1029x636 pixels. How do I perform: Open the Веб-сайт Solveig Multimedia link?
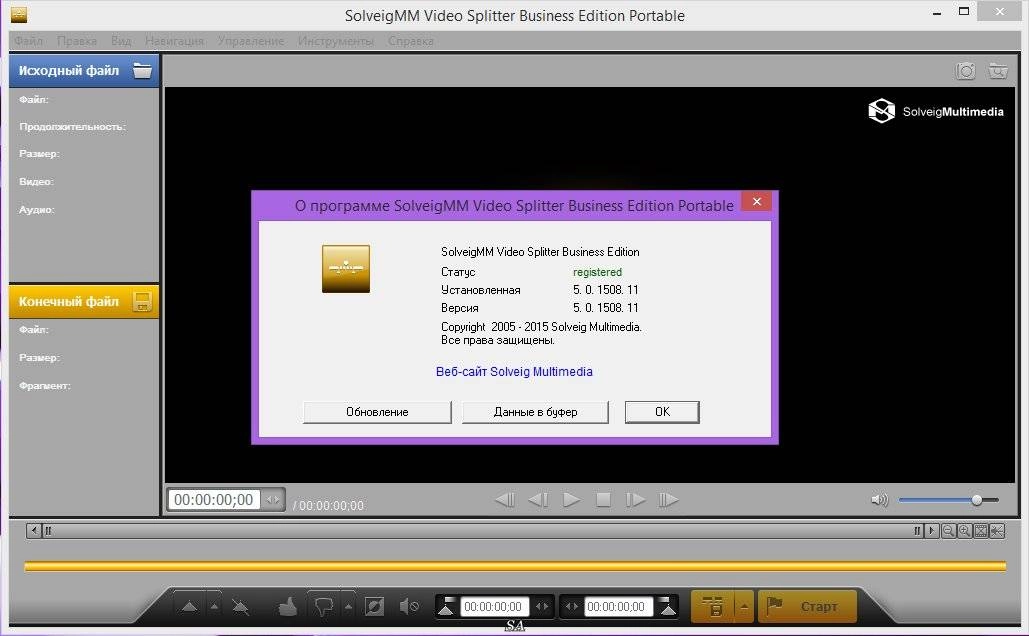click(514, 371)
